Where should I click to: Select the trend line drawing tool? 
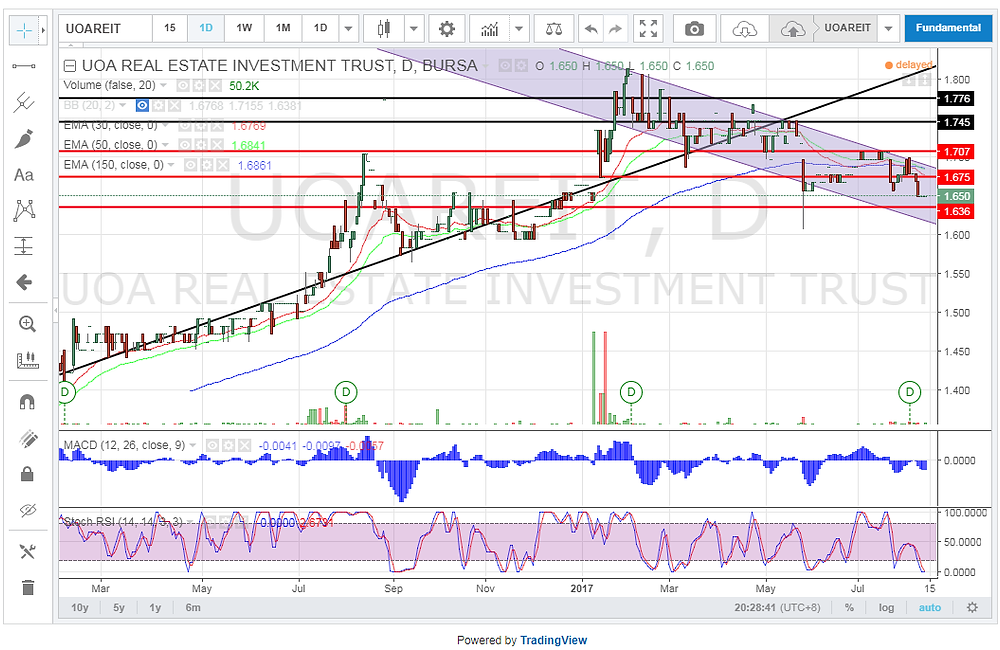24,66
